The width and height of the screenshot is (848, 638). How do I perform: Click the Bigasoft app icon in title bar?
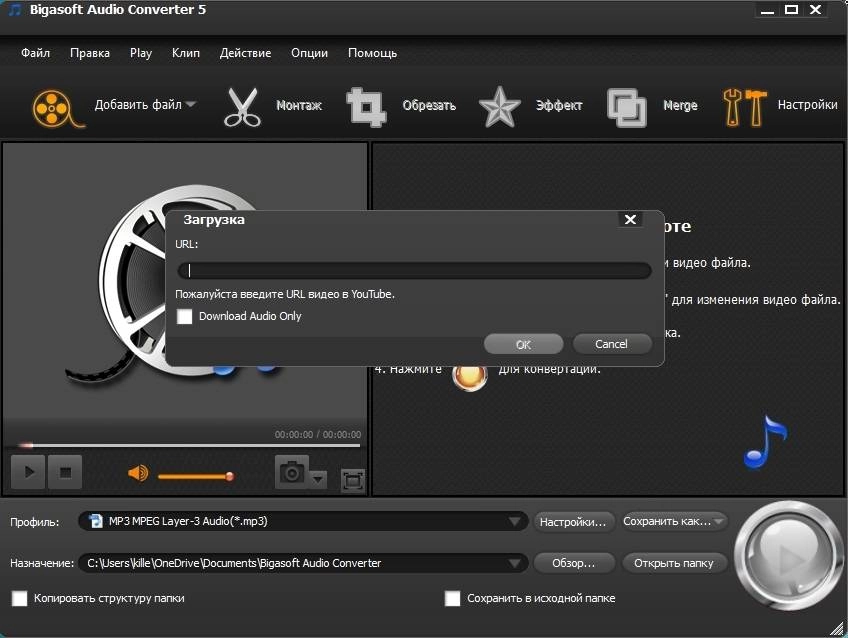[15, 10]
